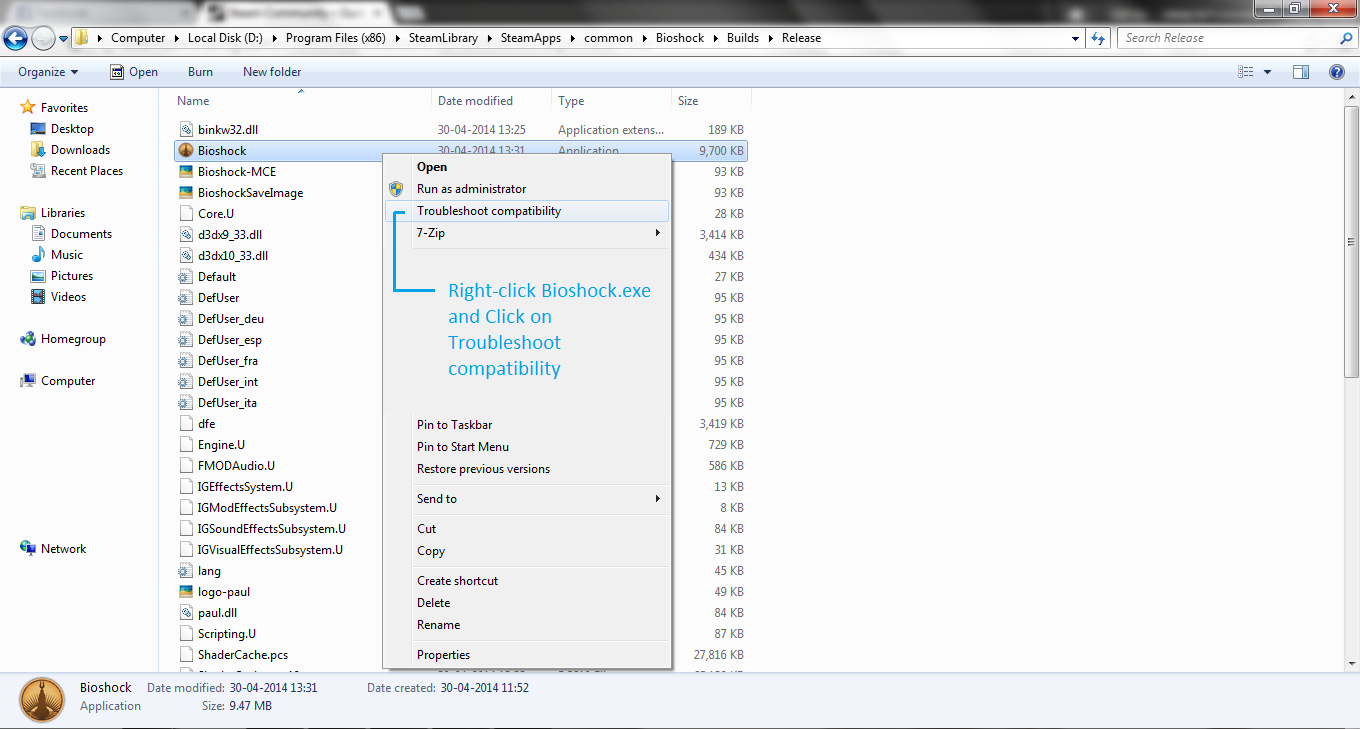The image size is (1360, 729).
Task: Open the Documents library
Action: tap(81, 234)
